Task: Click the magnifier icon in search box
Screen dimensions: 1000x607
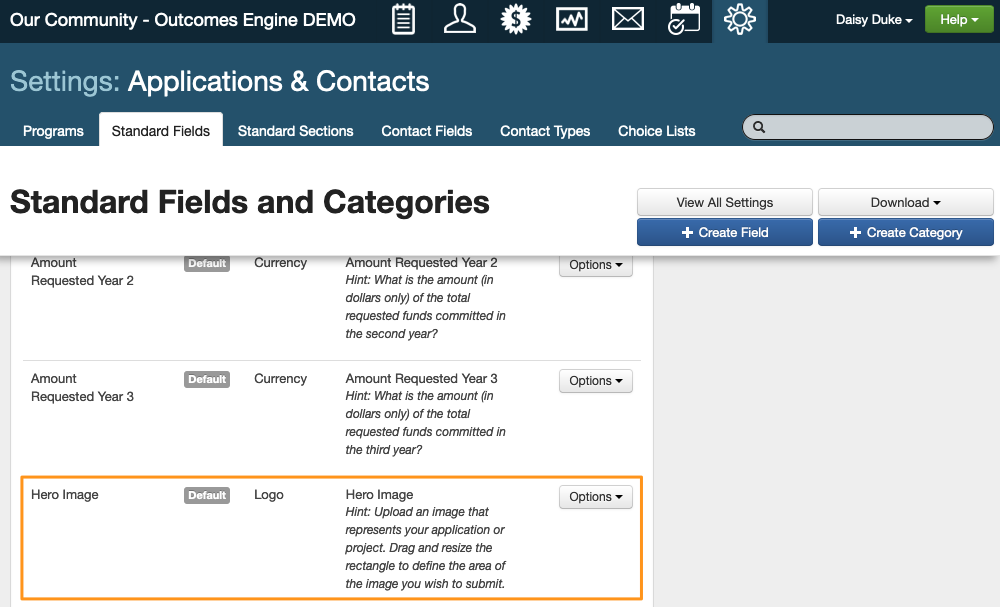Action: [759, 128]
